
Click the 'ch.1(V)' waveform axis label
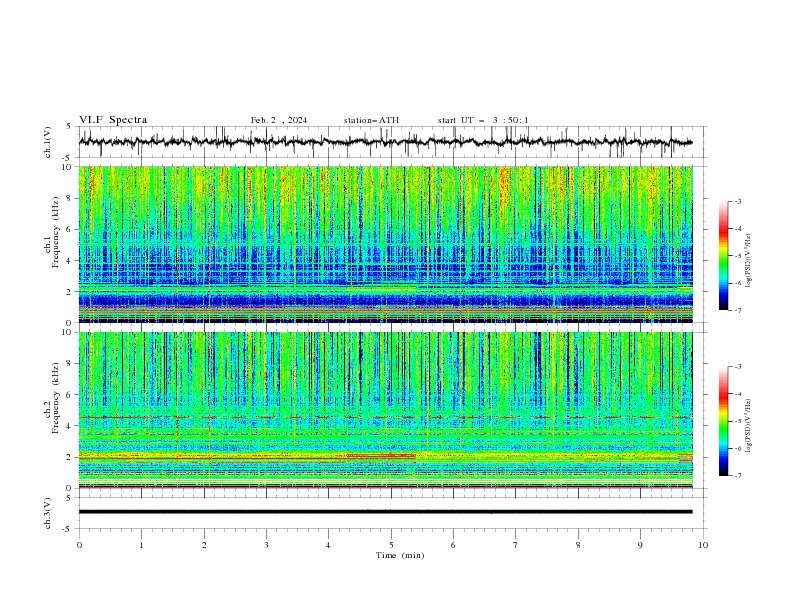(48, 142)
